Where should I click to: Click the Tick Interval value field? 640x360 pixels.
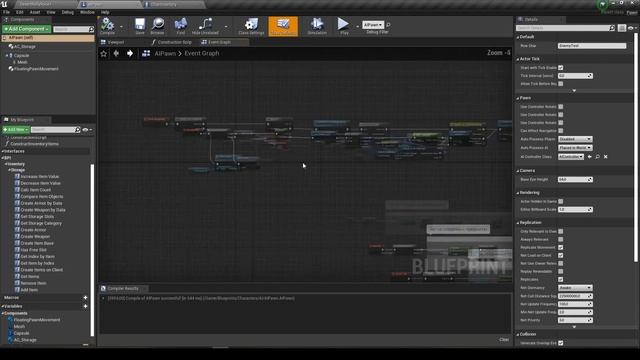click(x=575, y=76)
